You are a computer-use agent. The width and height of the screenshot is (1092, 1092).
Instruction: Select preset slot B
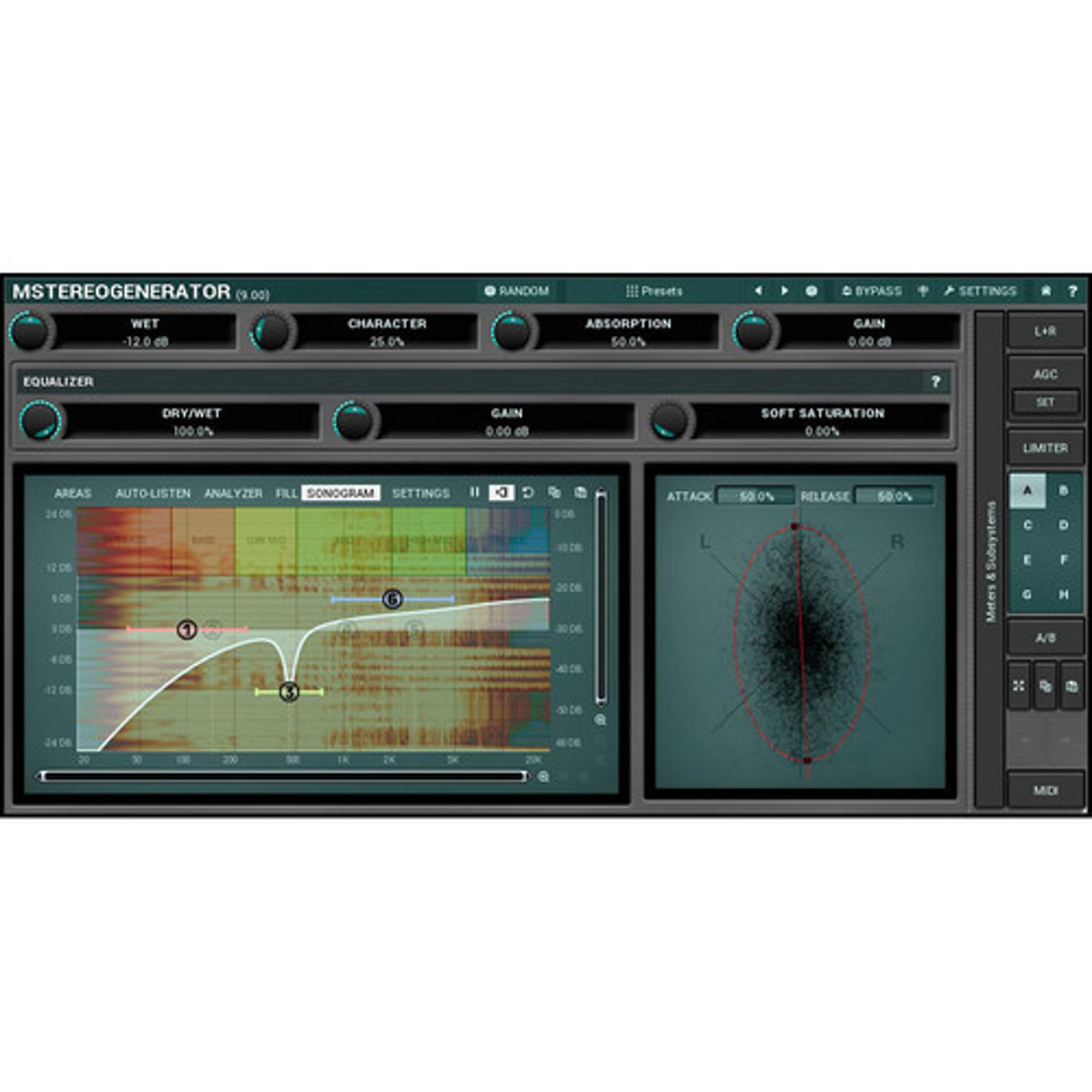pos(1063,490)
